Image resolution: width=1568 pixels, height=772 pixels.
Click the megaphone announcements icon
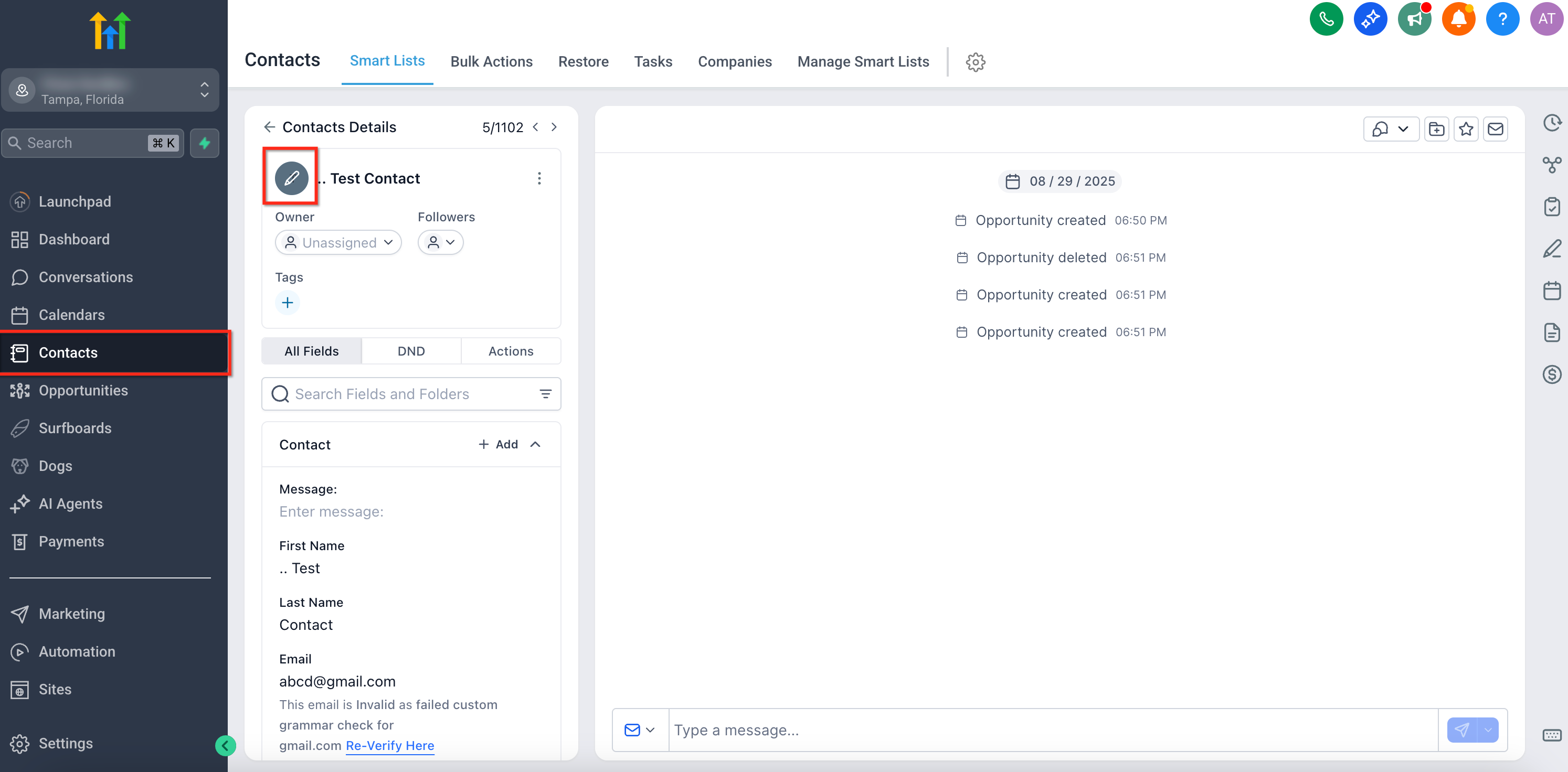1414,19
